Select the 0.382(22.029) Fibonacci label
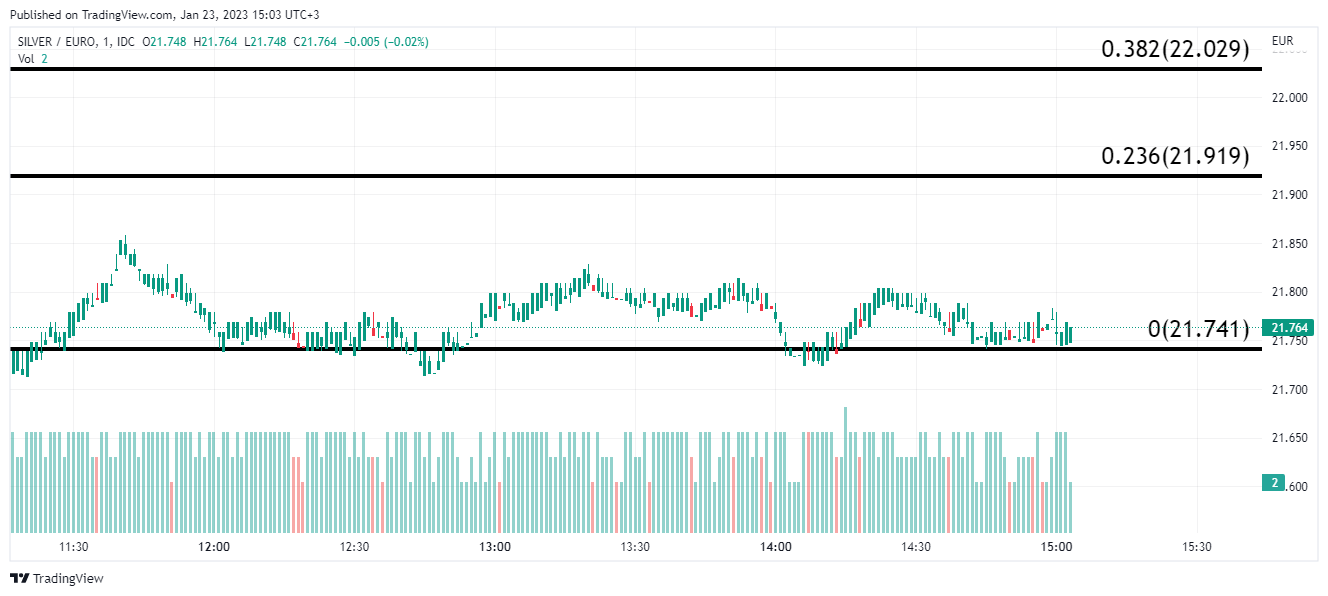The width and height of the screenshot is (1328, 596). coord(1175,49)
